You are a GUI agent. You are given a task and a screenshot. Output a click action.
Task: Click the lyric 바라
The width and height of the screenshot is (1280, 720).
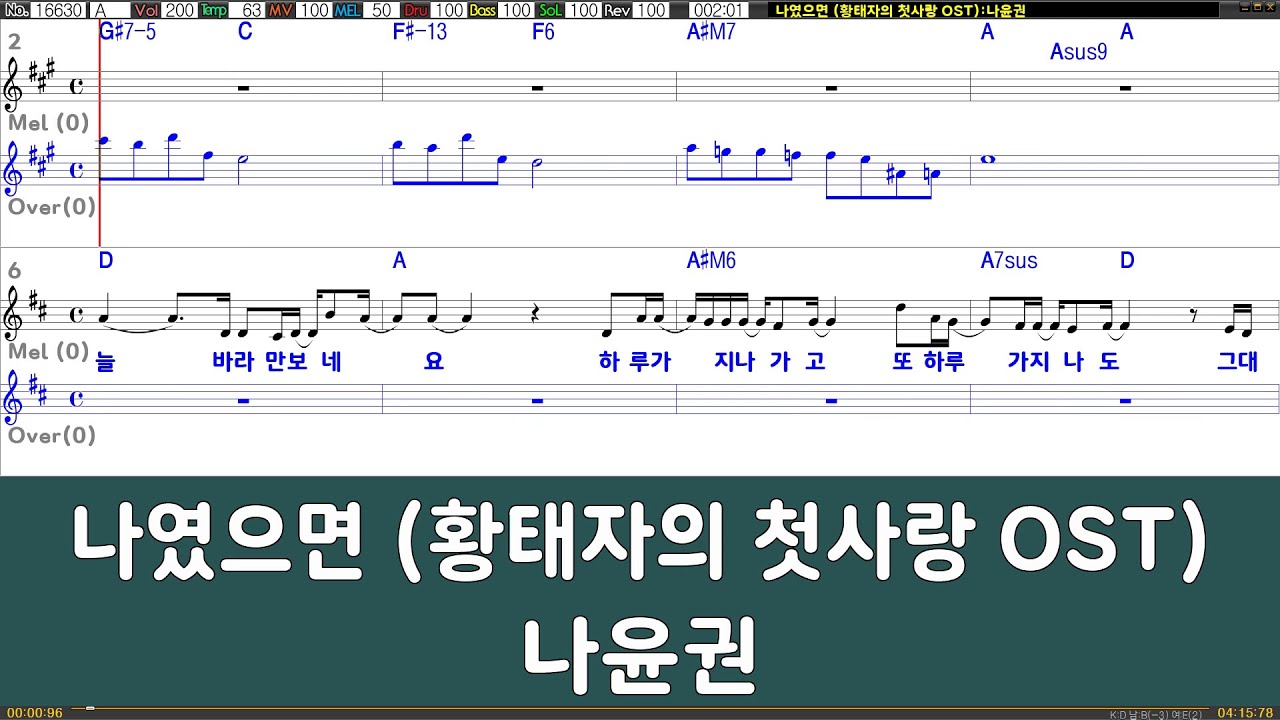234,361
